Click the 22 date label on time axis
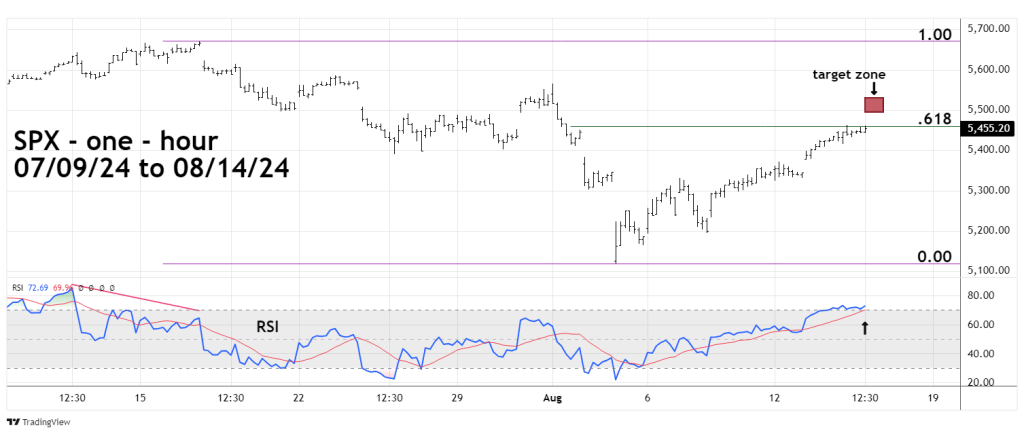Screen dimensions: 1024x434 (x=298, y=397)
